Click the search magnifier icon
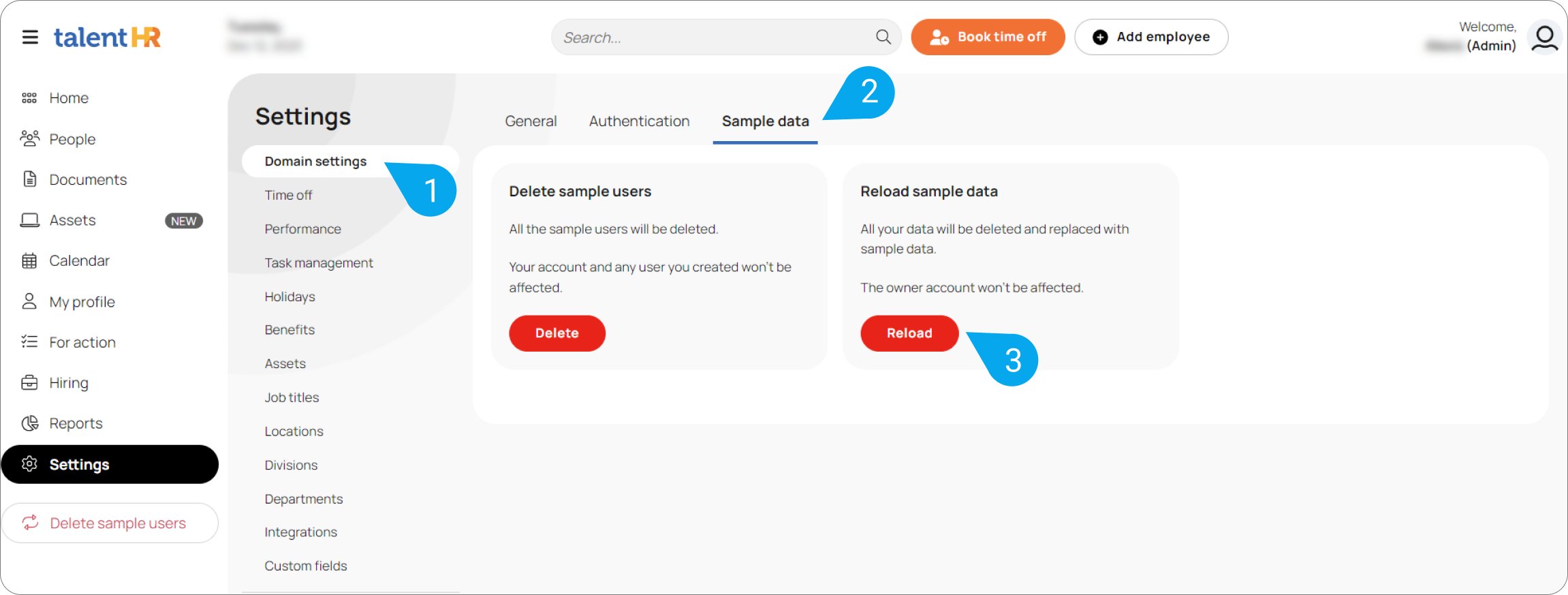 [x=883, y=37]
